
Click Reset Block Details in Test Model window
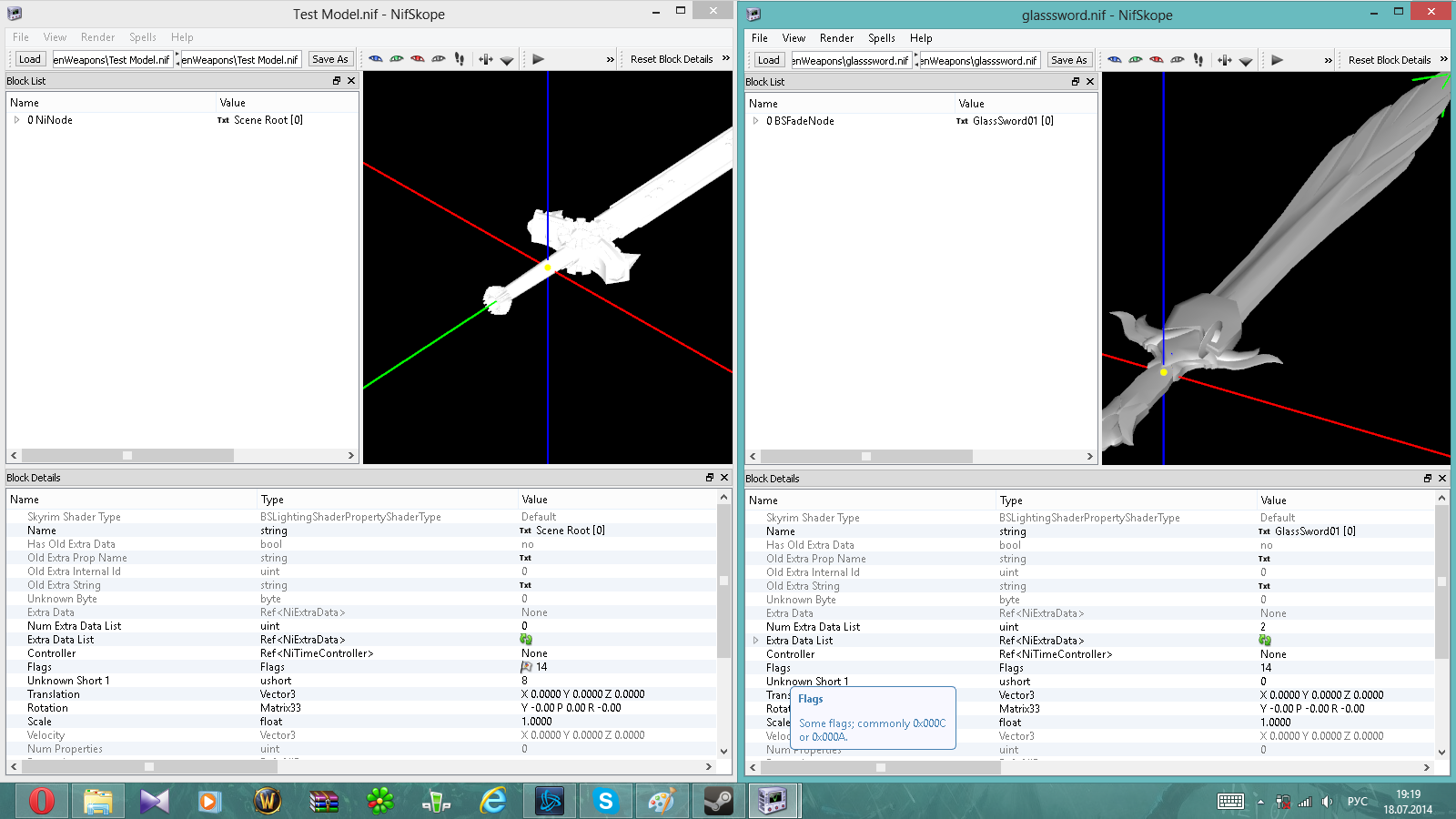672,59
